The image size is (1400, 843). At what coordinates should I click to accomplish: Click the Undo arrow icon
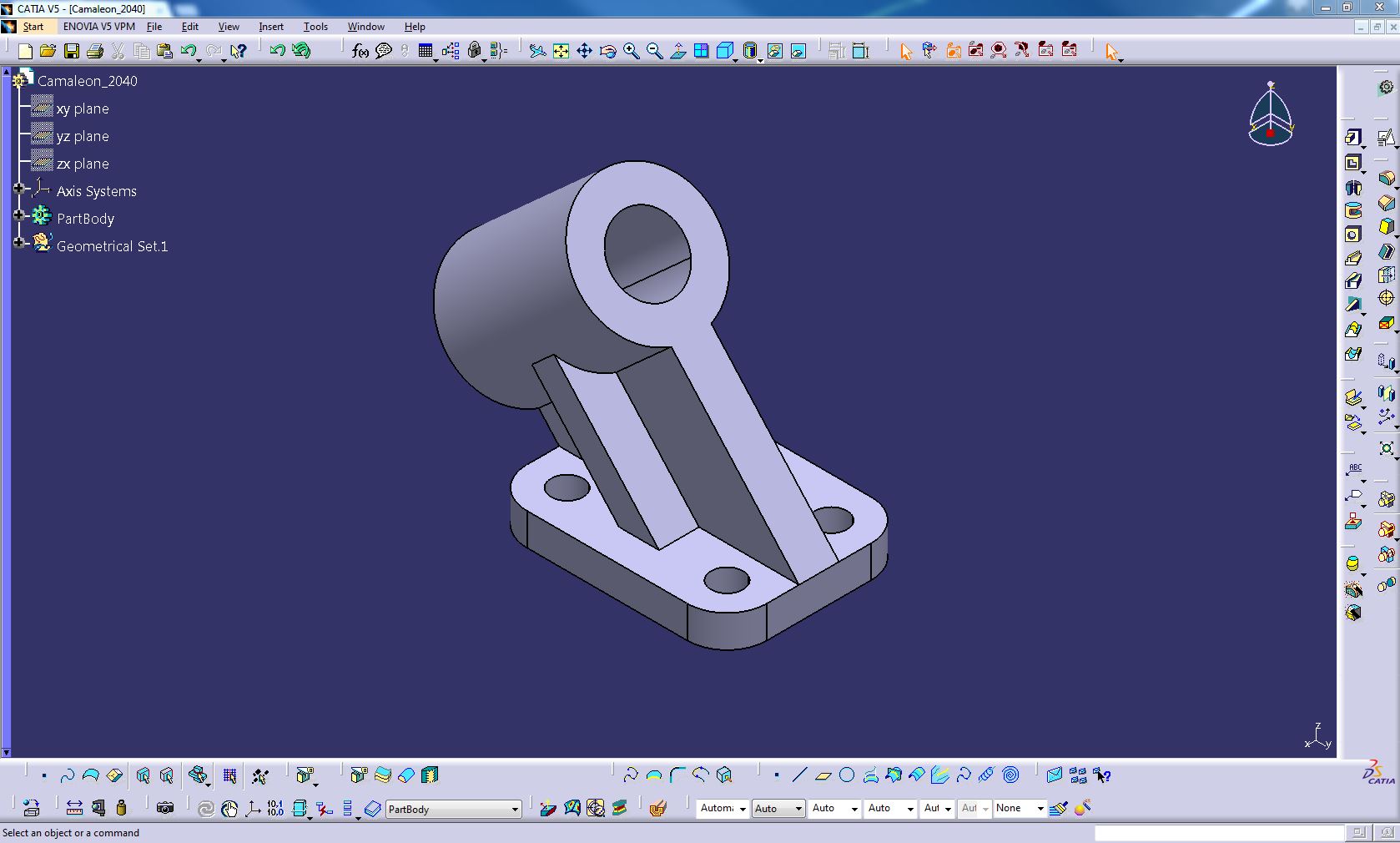188,51
